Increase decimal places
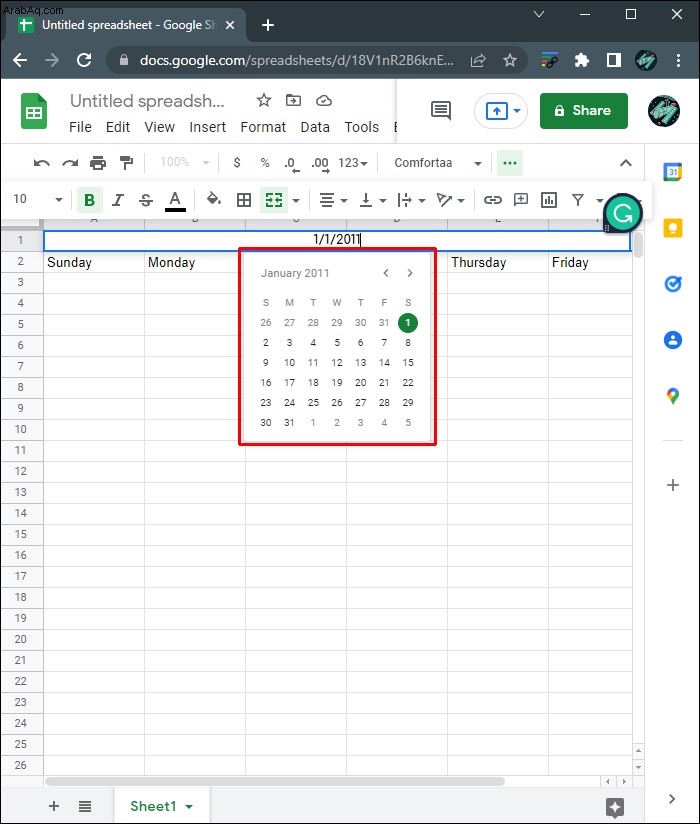700x824 pixels. pos(320,164)
